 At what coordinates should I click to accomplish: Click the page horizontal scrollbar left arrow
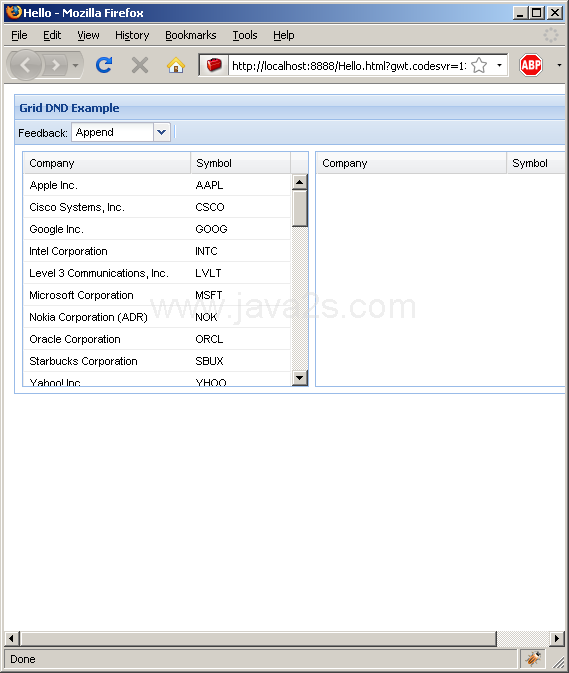point(12,638)
